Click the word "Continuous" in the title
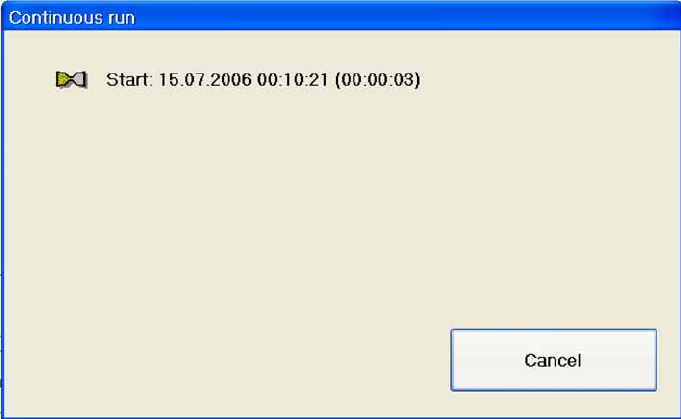Viewport: 681px width, 419px height. 54,18
